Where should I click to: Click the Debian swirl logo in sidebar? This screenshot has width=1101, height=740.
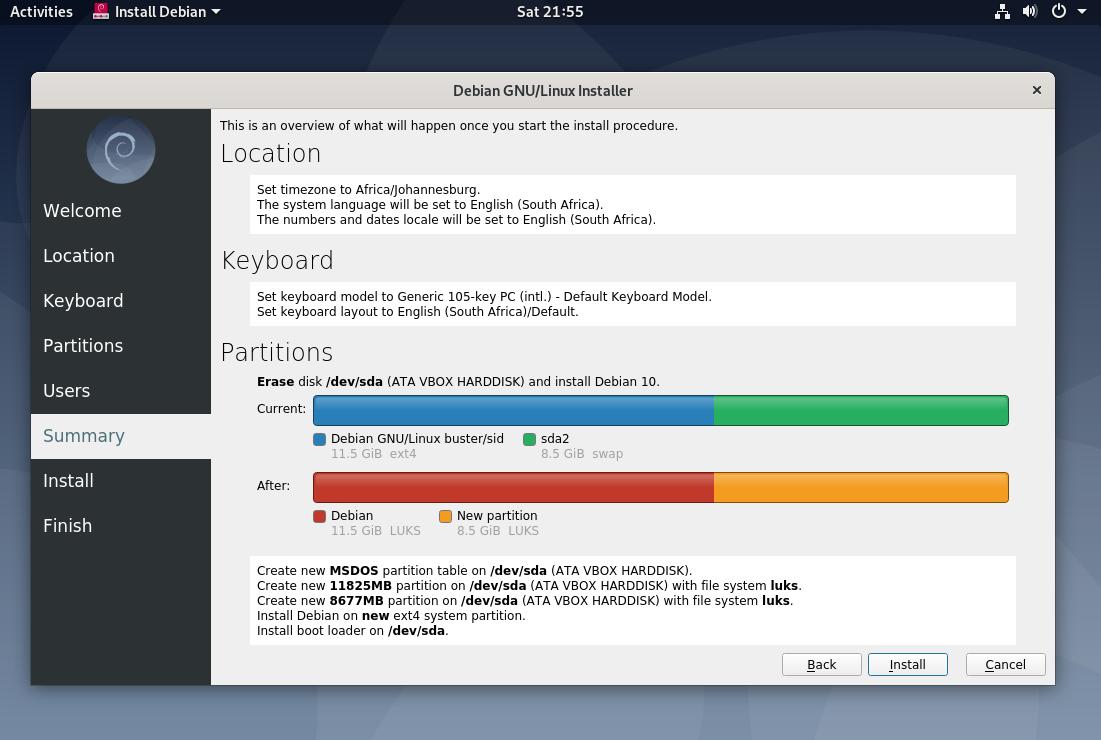[x=121, y=150]
